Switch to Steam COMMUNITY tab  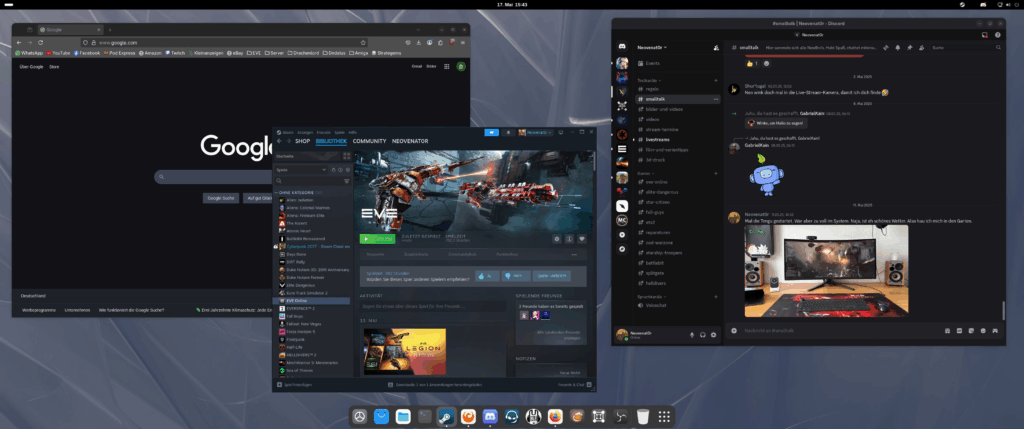(370, 141)
